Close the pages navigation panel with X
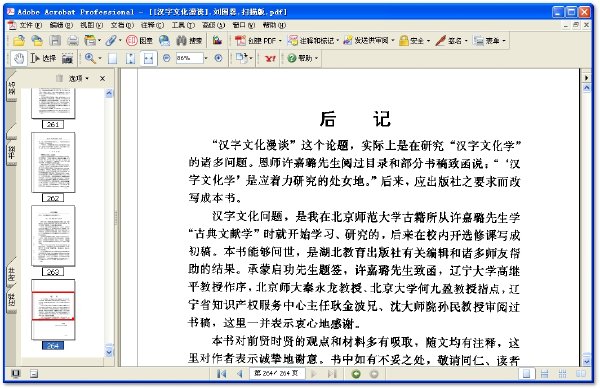This screenshot has height=389, width=600. coord(102,78)
